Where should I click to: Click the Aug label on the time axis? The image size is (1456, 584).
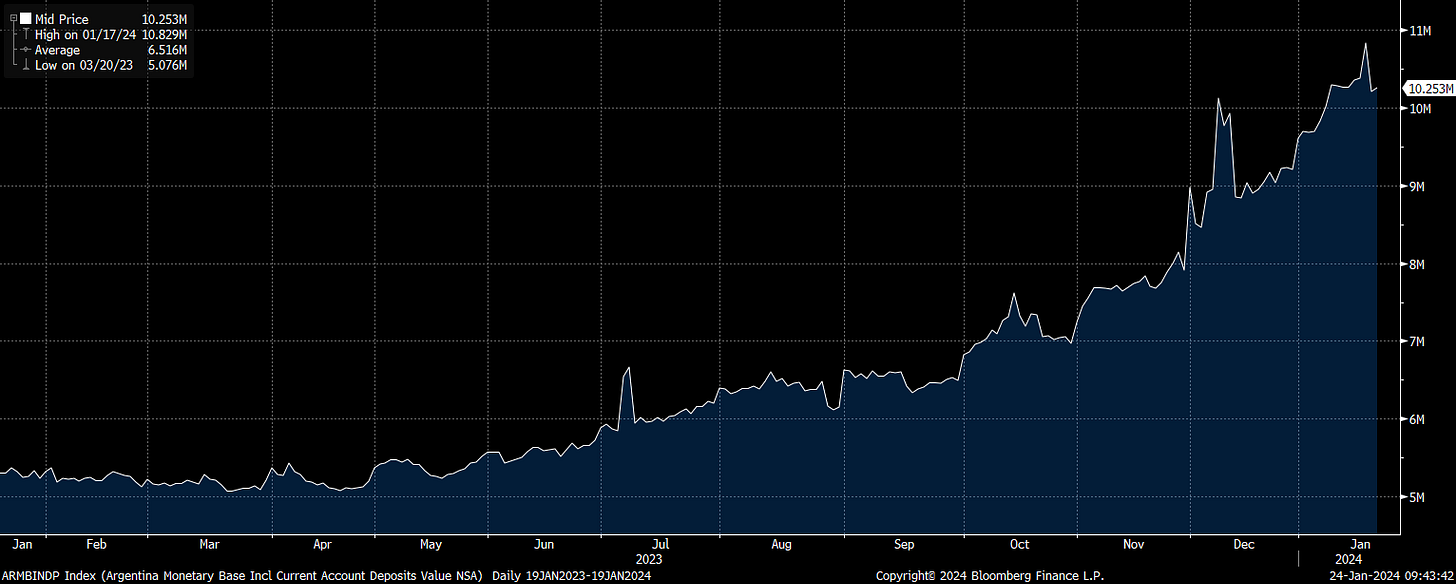[x=782, y=545]
